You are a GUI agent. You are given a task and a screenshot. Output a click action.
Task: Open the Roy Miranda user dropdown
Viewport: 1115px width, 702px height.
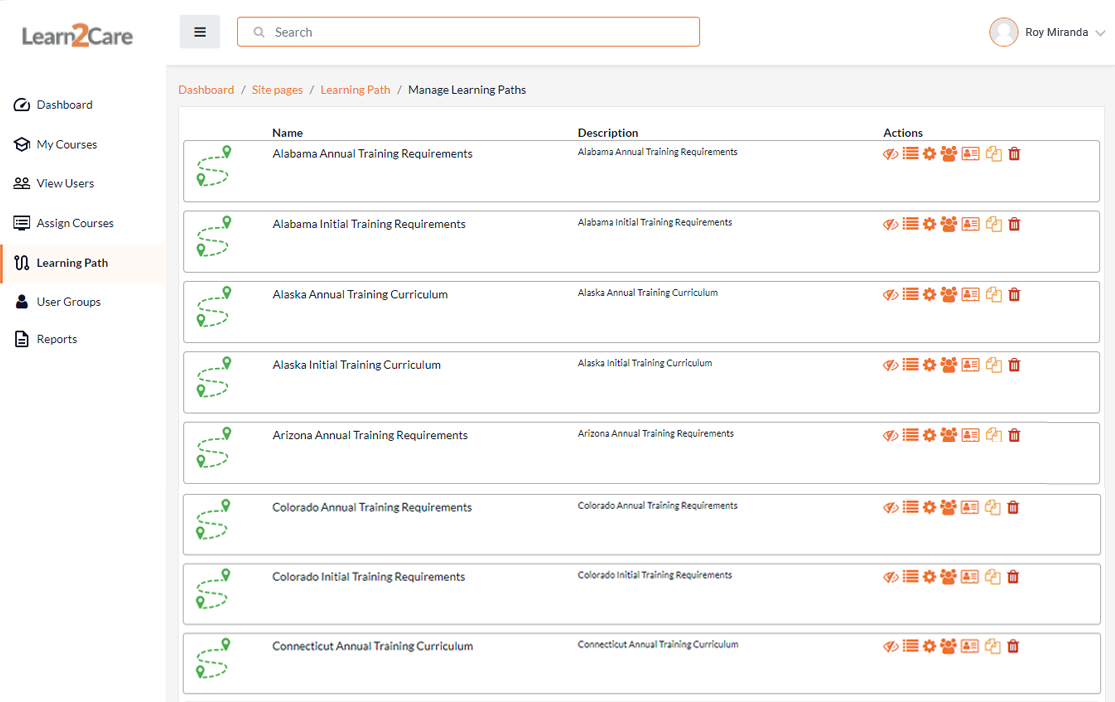coord(1047,32)
